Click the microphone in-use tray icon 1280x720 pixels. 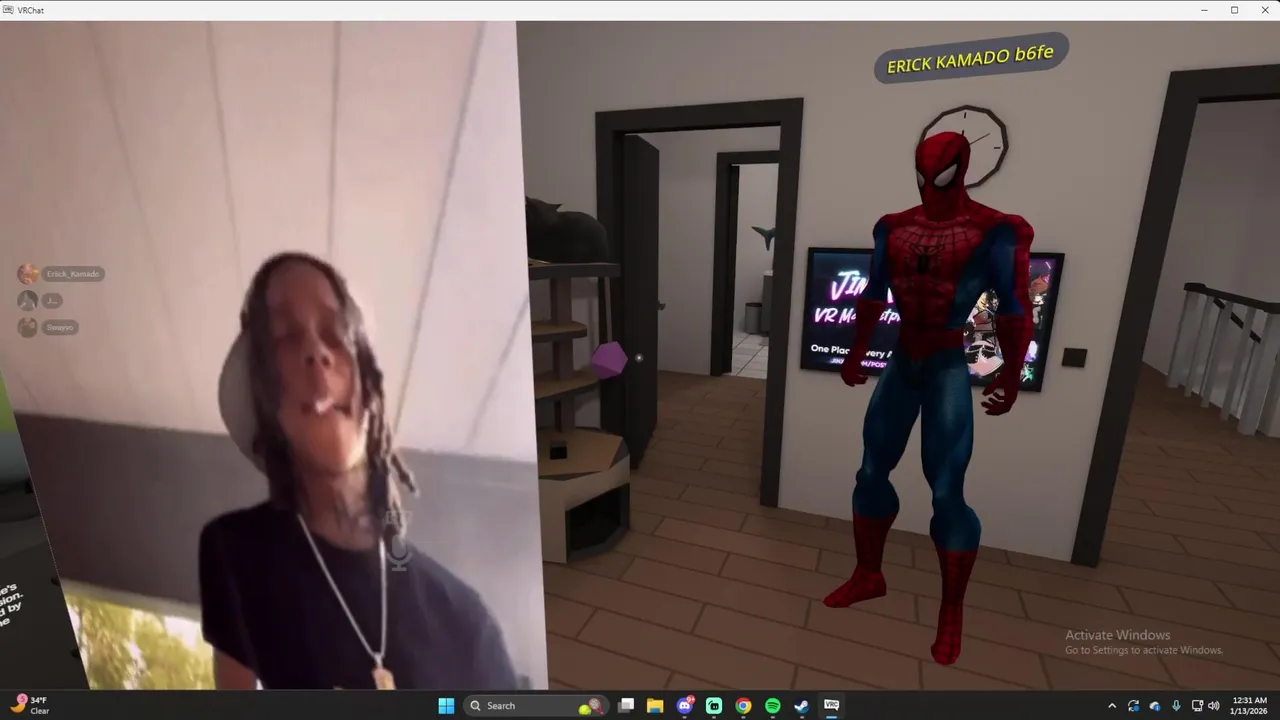(1176, 706)
